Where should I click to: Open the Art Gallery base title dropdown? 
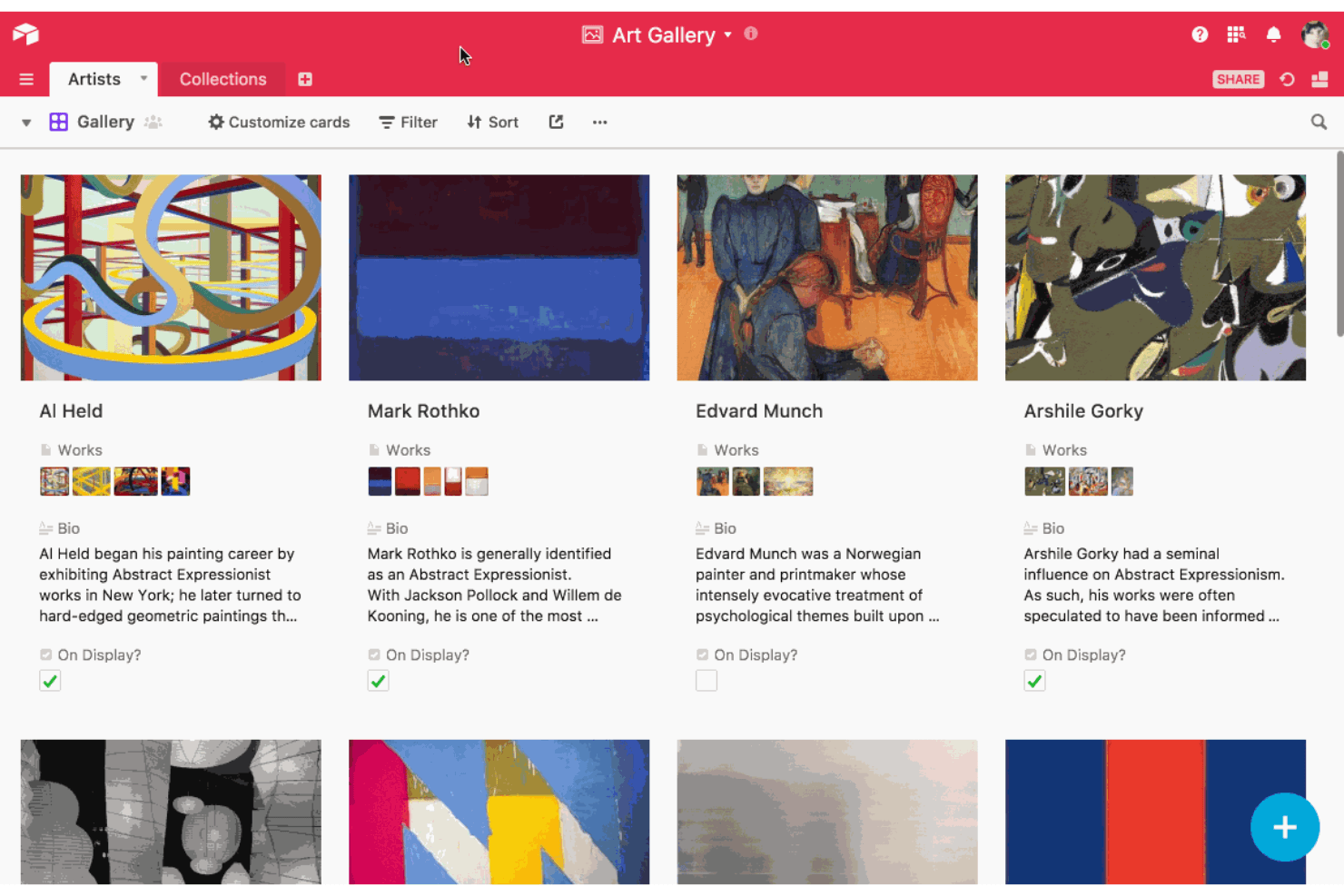[x=727, y=35]
